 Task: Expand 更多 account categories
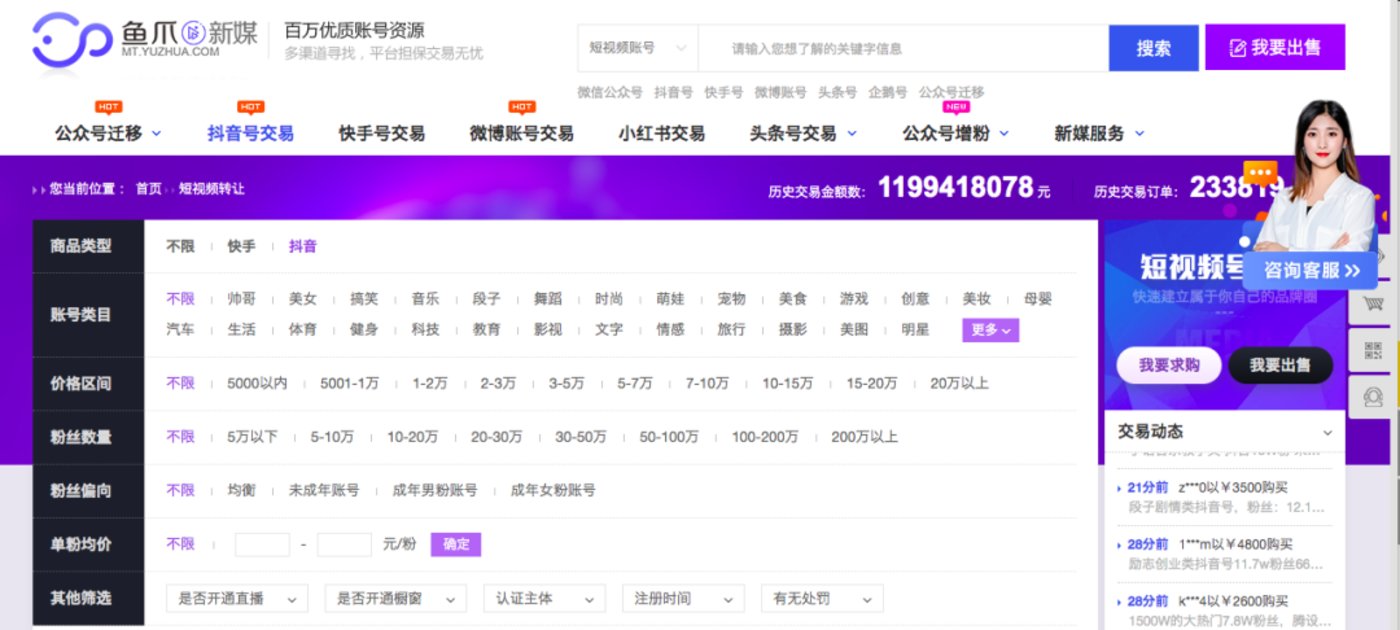click(x=990, y=329)
